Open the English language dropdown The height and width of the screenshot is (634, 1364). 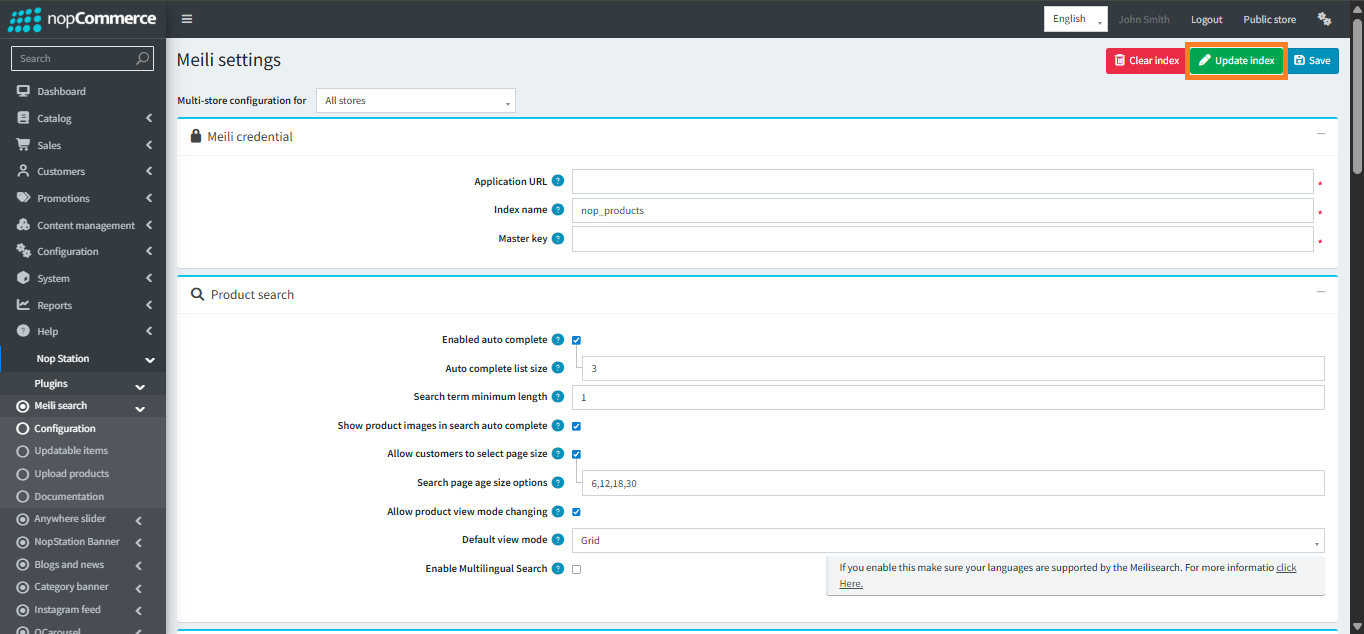pos(1075,19)
